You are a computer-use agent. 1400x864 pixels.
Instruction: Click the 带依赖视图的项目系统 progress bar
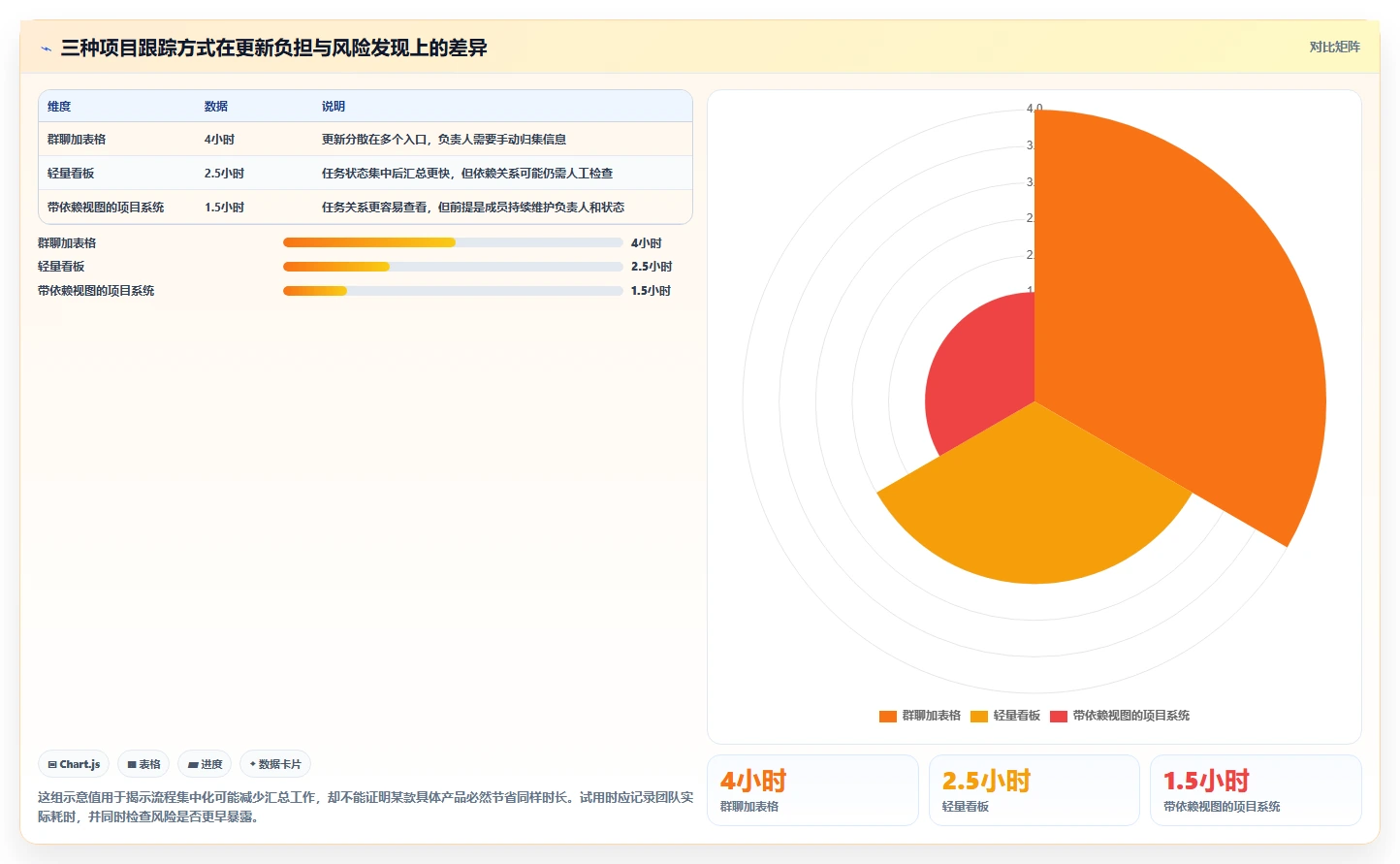tap(453, 291)
